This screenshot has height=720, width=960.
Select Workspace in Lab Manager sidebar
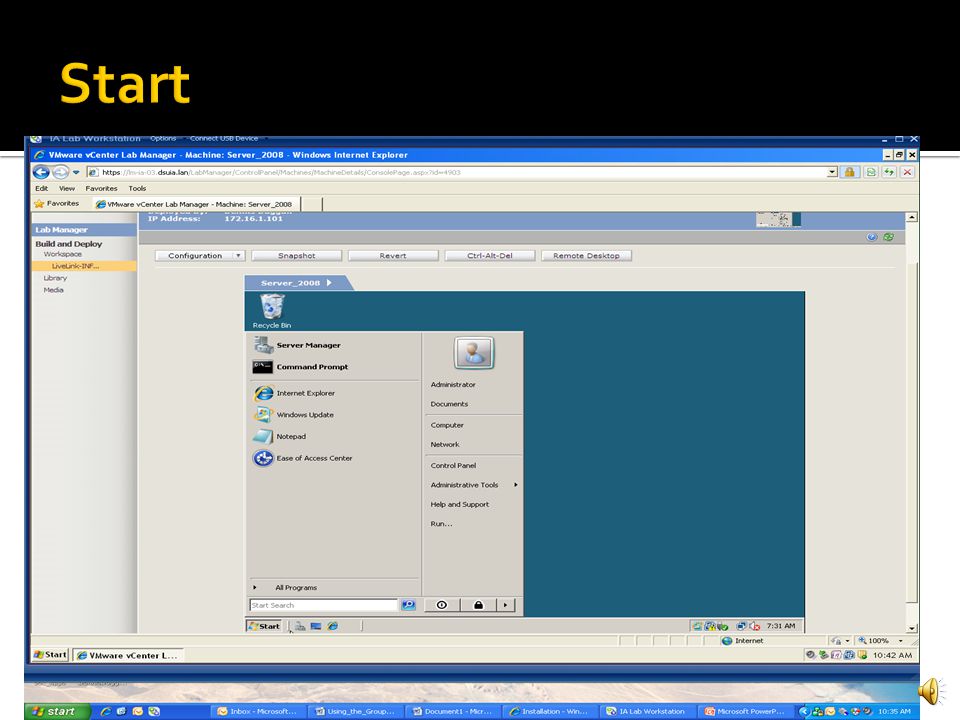coord(62,254)
